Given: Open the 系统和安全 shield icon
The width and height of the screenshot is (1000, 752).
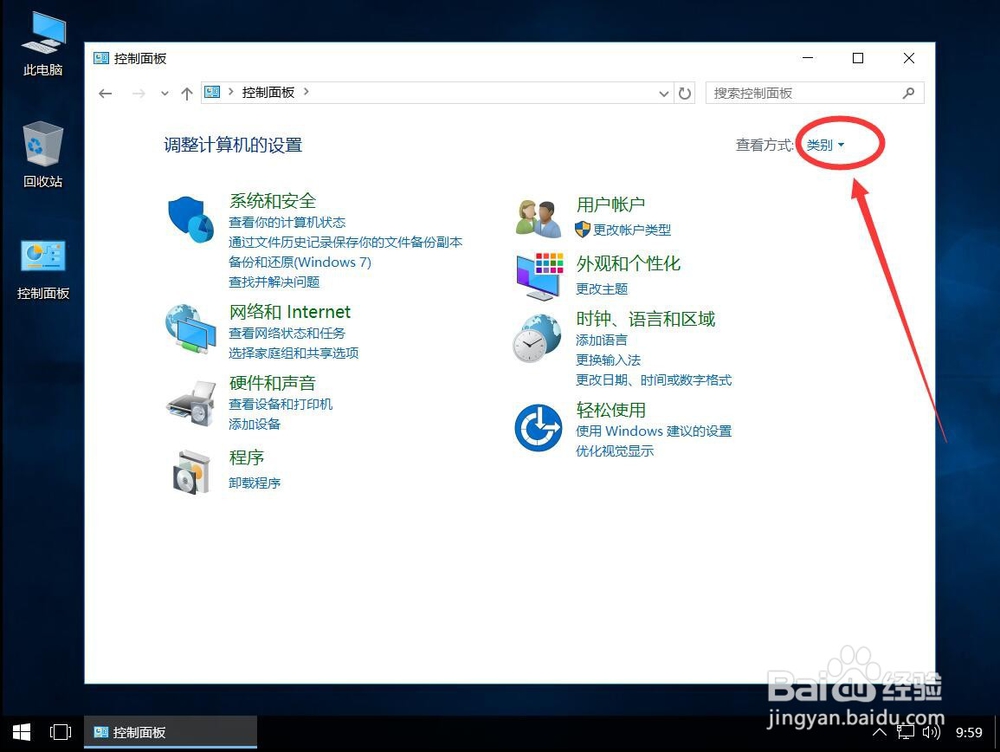Looking at the screenshot, I should click(x=190, y=218).
